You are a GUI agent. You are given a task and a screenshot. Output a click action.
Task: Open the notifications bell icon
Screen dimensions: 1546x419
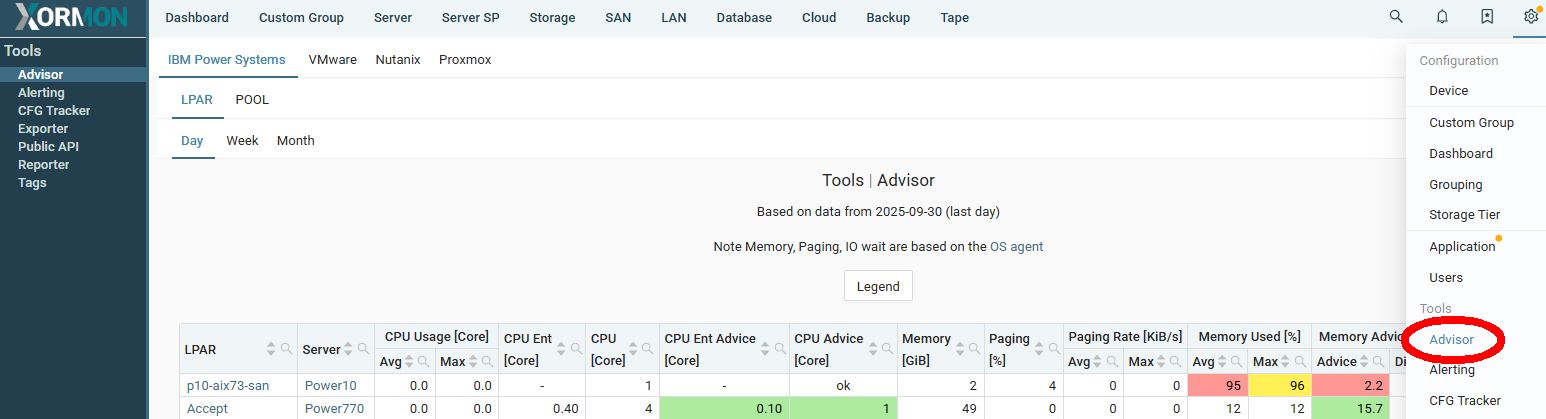[x=1442, y=17]
